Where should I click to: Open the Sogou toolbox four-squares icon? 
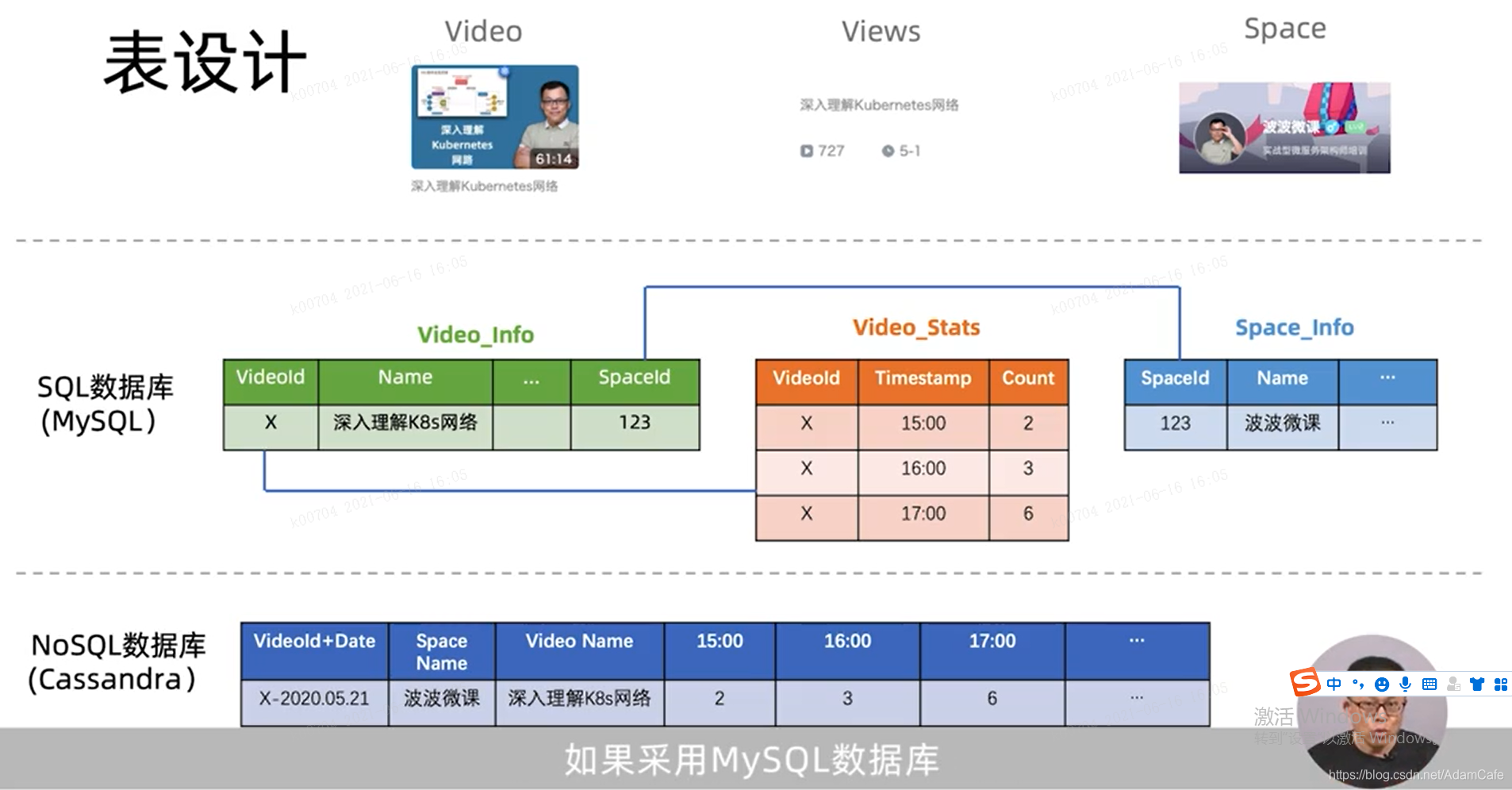coord(1501,685)
